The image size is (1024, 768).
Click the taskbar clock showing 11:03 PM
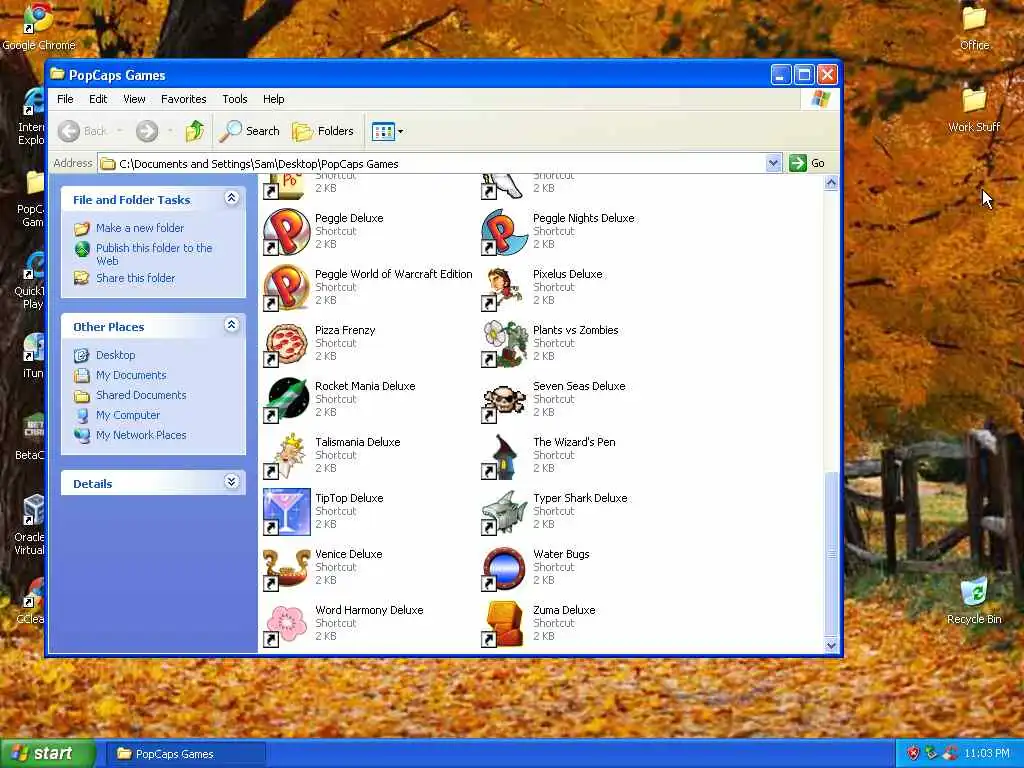coord(987,753)
